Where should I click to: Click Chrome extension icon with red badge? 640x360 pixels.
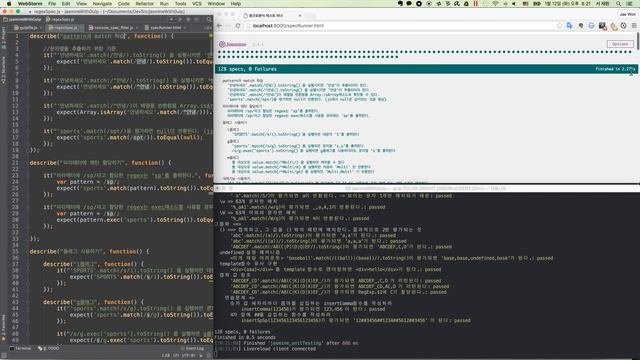602,26
